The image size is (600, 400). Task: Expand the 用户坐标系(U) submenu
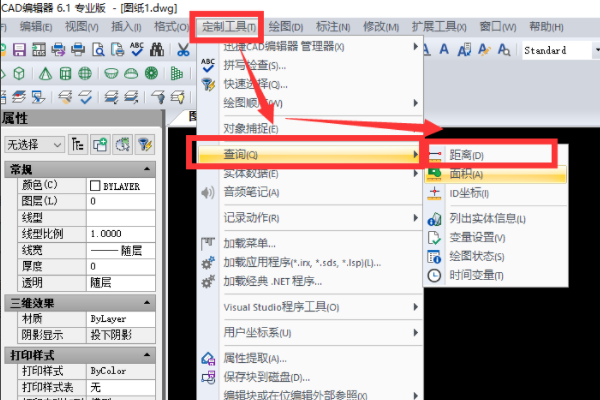(310, 332)
